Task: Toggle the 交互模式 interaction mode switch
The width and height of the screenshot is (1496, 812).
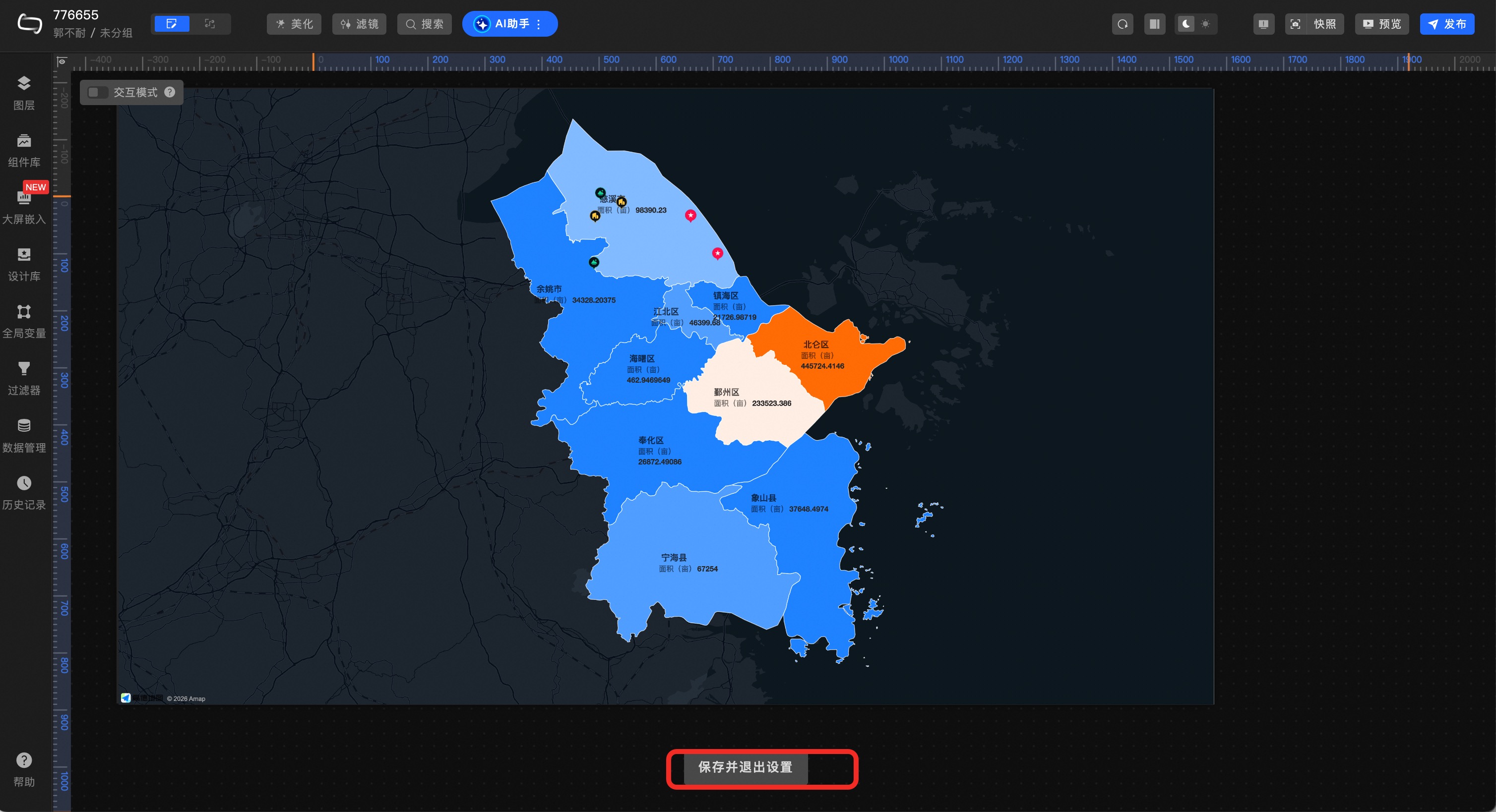Action: 98,92
